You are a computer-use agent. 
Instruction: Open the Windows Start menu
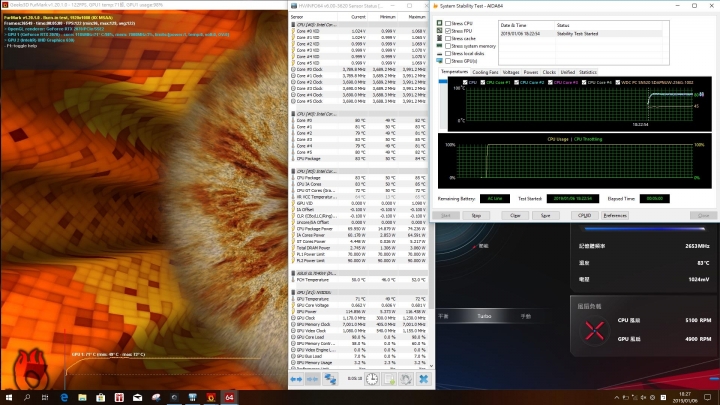8,397
